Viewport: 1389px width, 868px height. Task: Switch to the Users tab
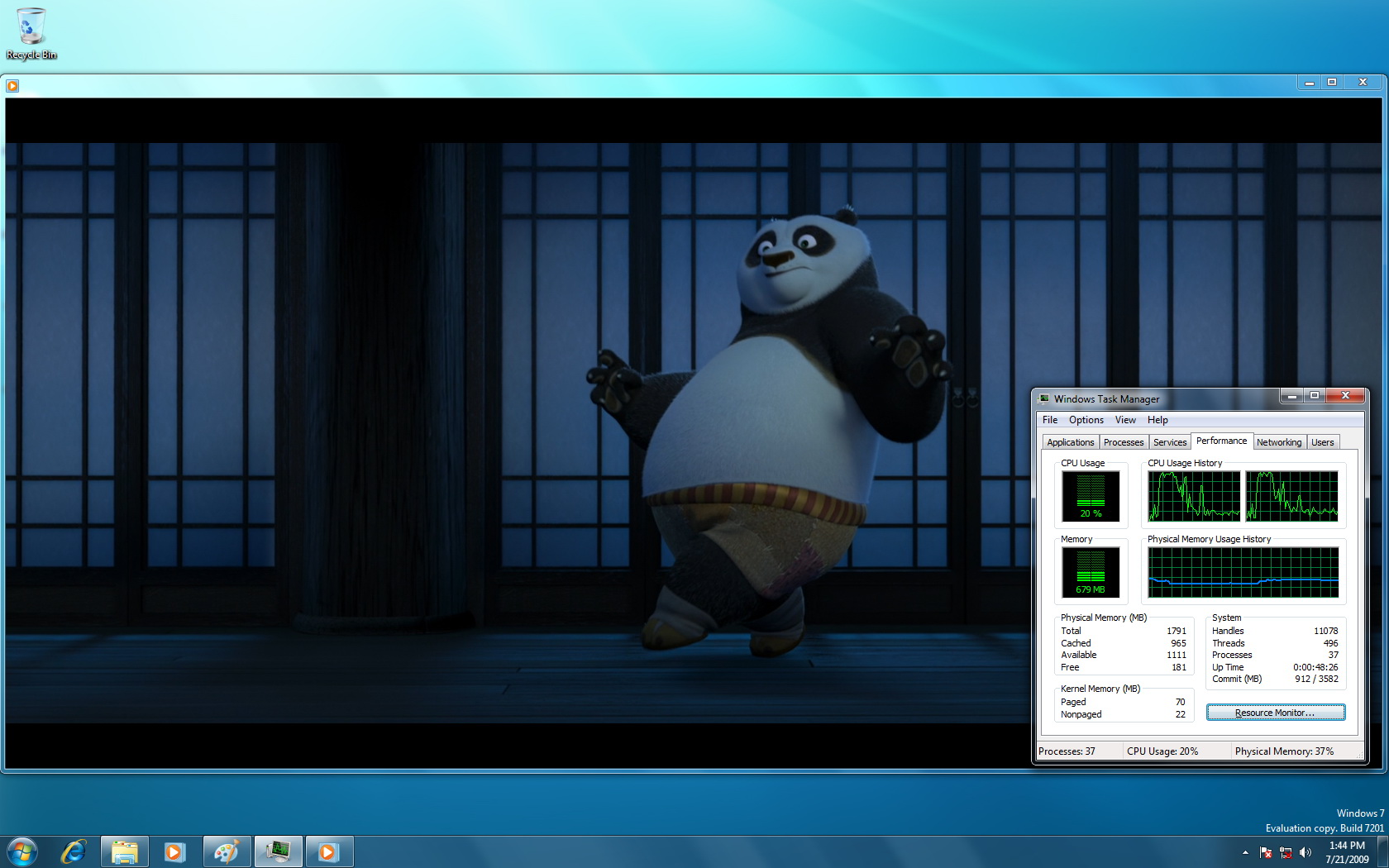[x=1323, y=442]
